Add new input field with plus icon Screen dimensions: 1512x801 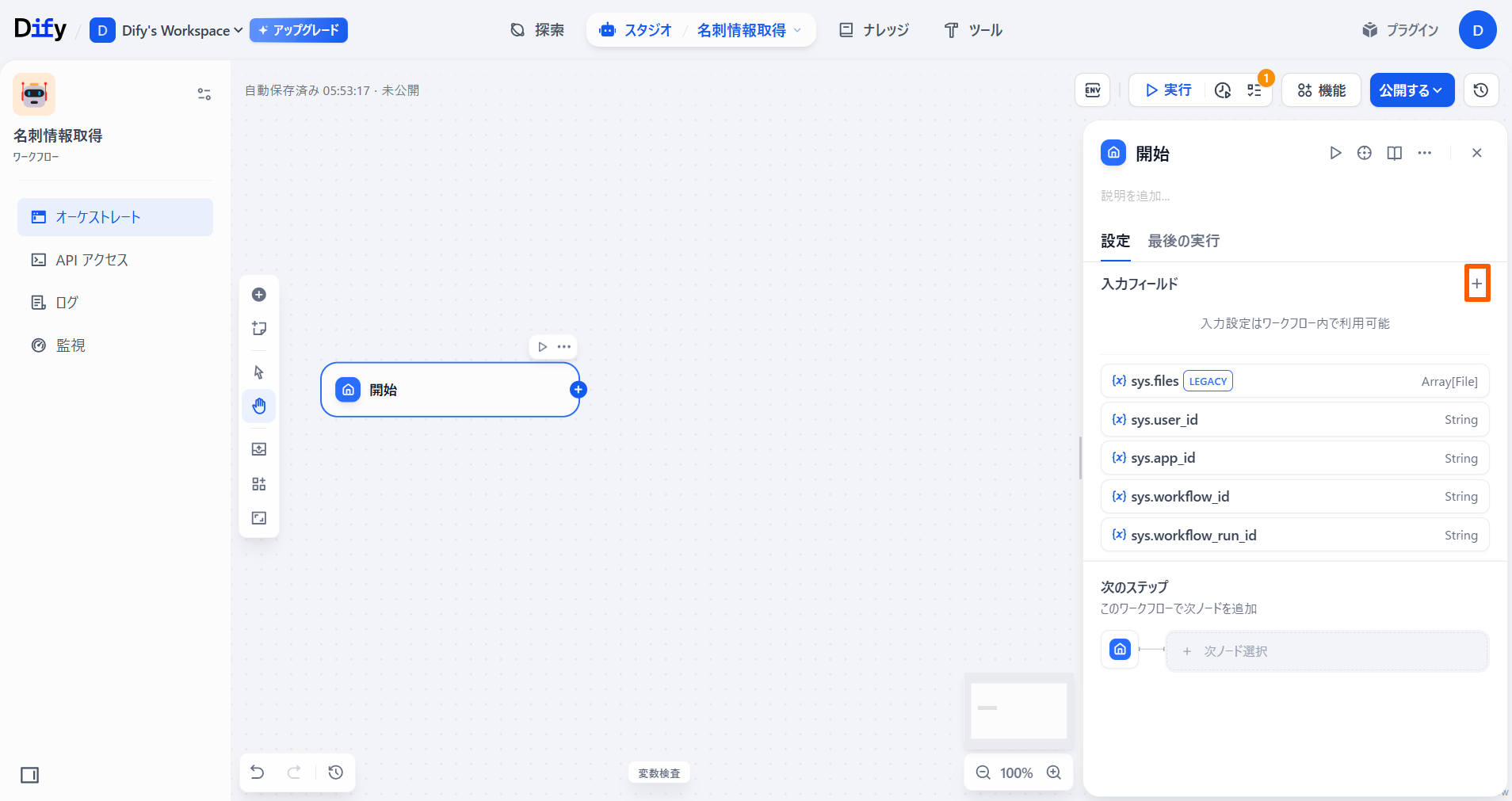[1476, 284]
